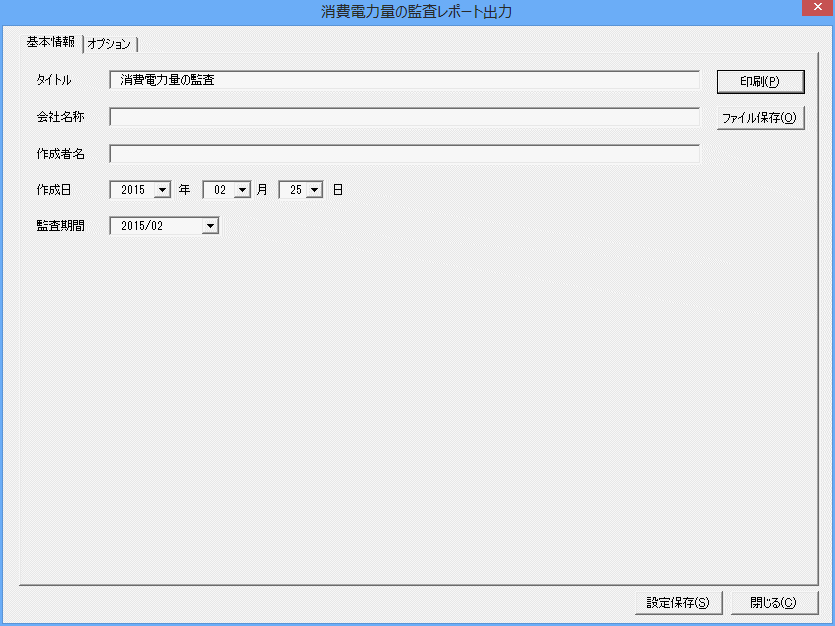Image resolution: width=835 pixels, height=626 pixels.
Task: Close the dialog with the red X
Action: pyautogui.click(x=817, y=7)
